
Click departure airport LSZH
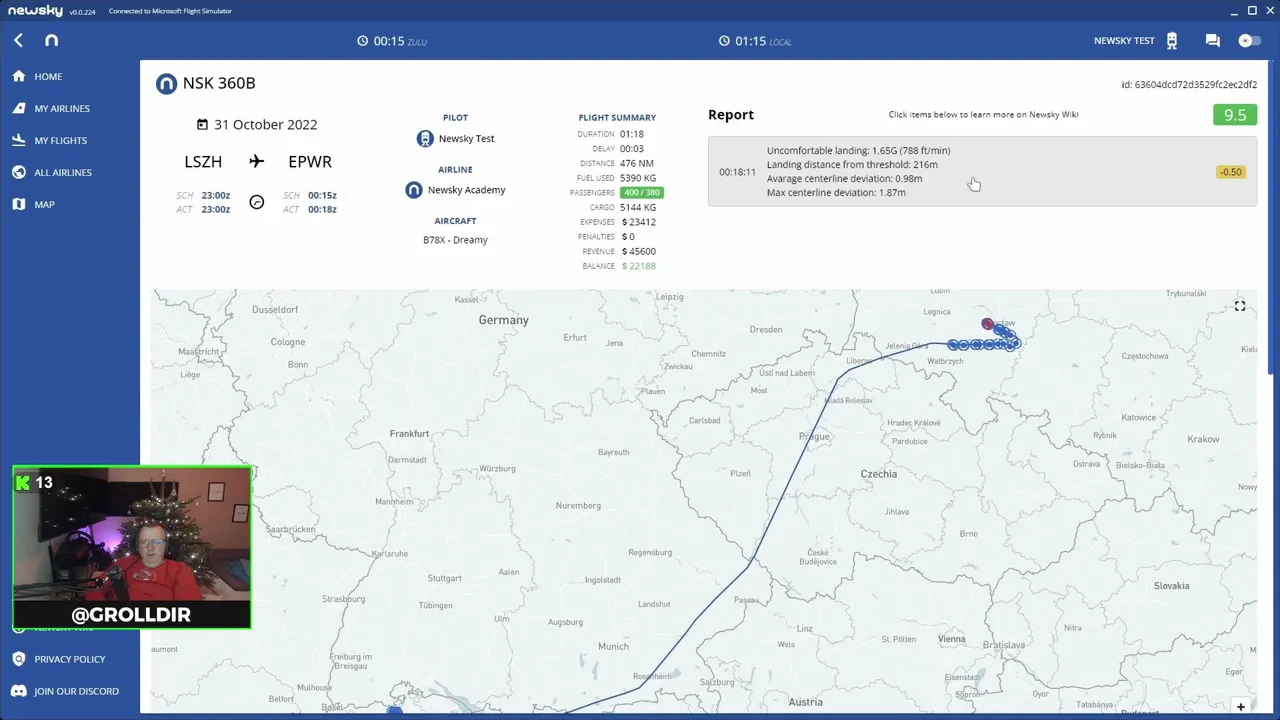point(203,162)
